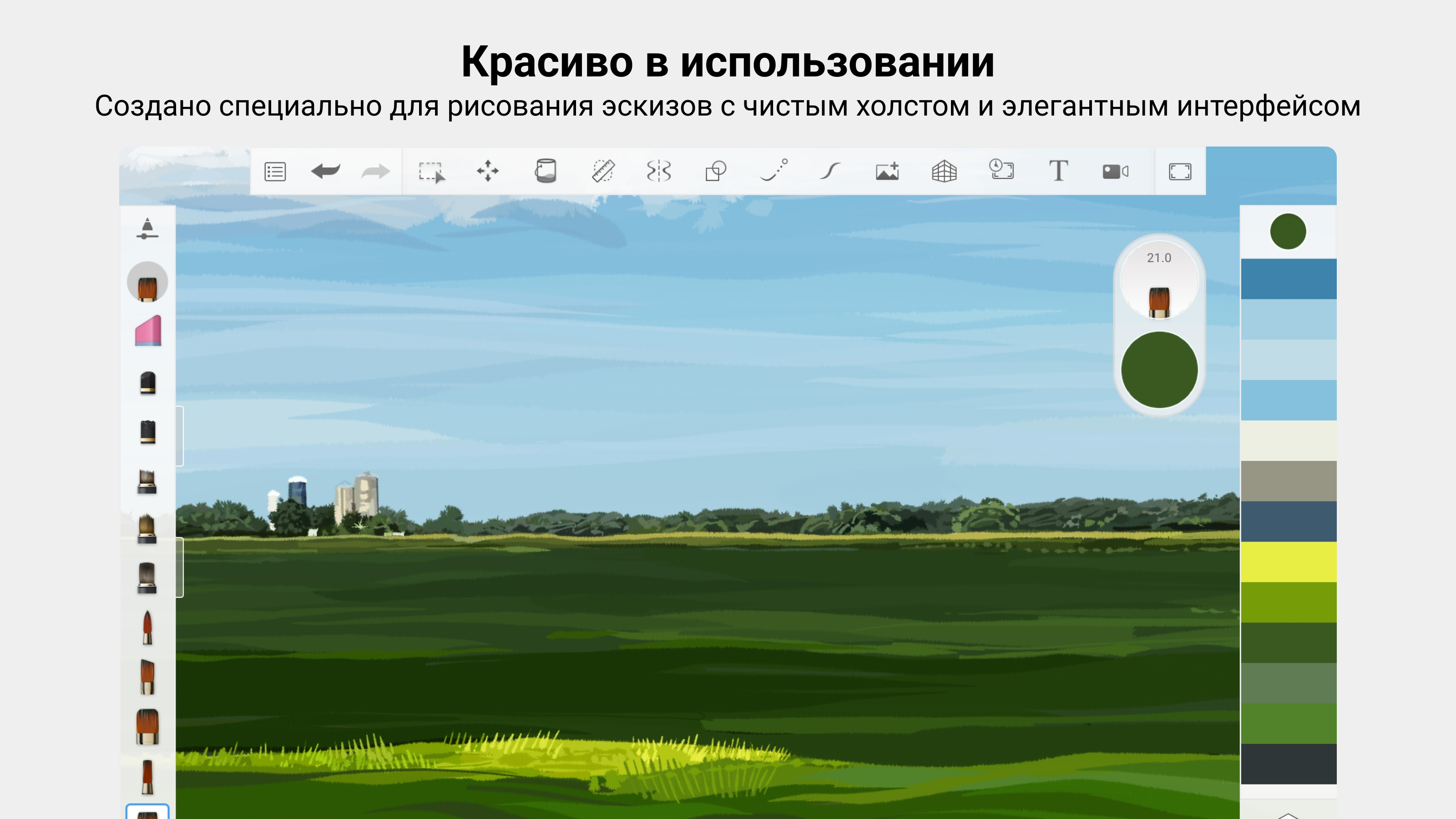Screen dimensions: 1456x819
Task: Enable the symmetry tool
Action: coord(659,171)
